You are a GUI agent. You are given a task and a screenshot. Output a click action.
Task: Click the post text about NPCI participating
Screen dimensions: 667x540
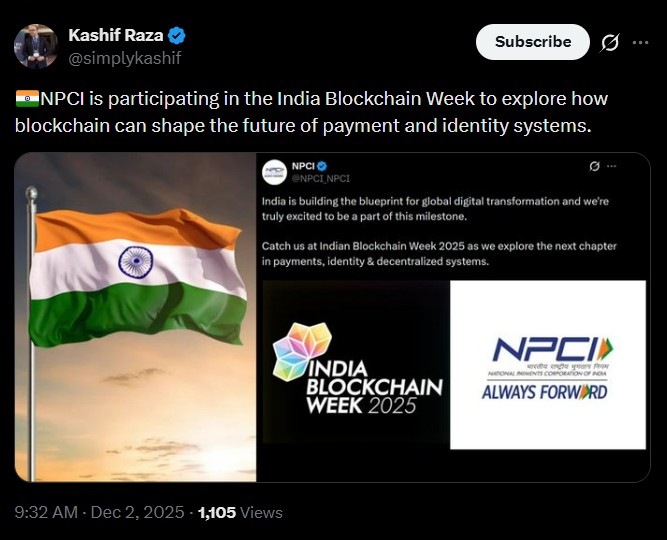320,112
